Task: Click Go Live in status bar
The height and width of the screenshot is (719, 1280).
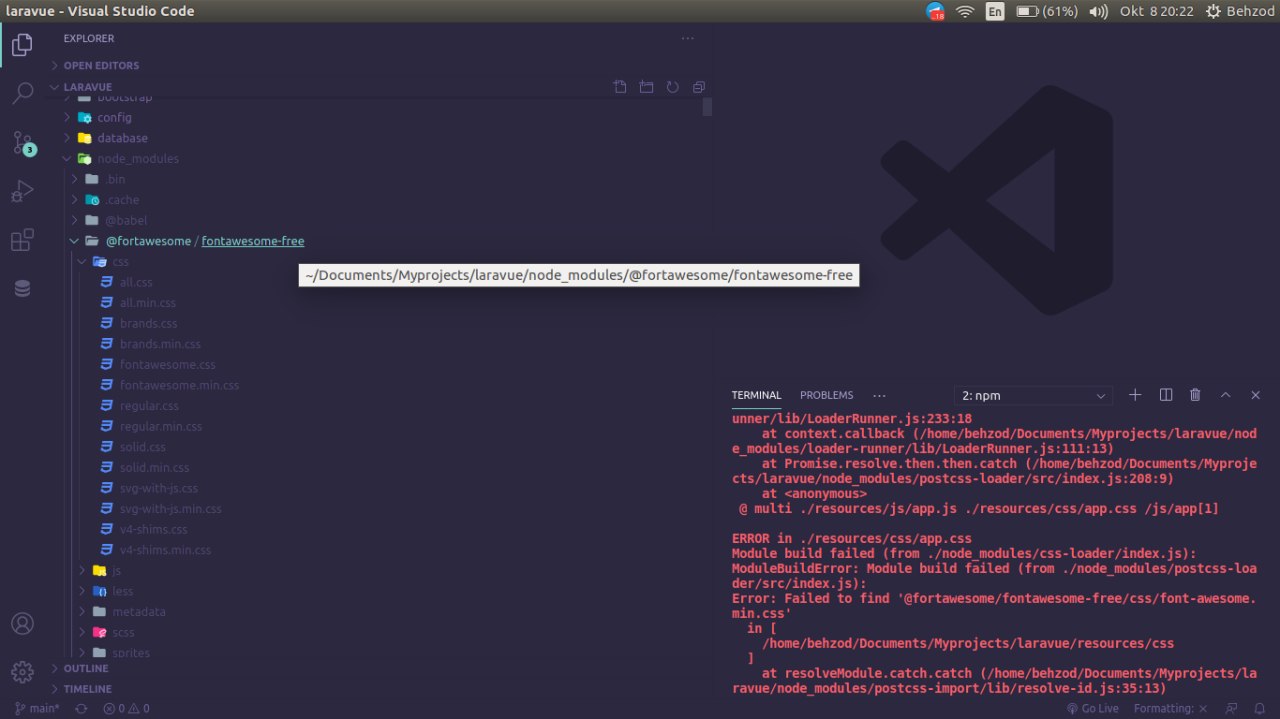Action: click(x=1092, y=708)
